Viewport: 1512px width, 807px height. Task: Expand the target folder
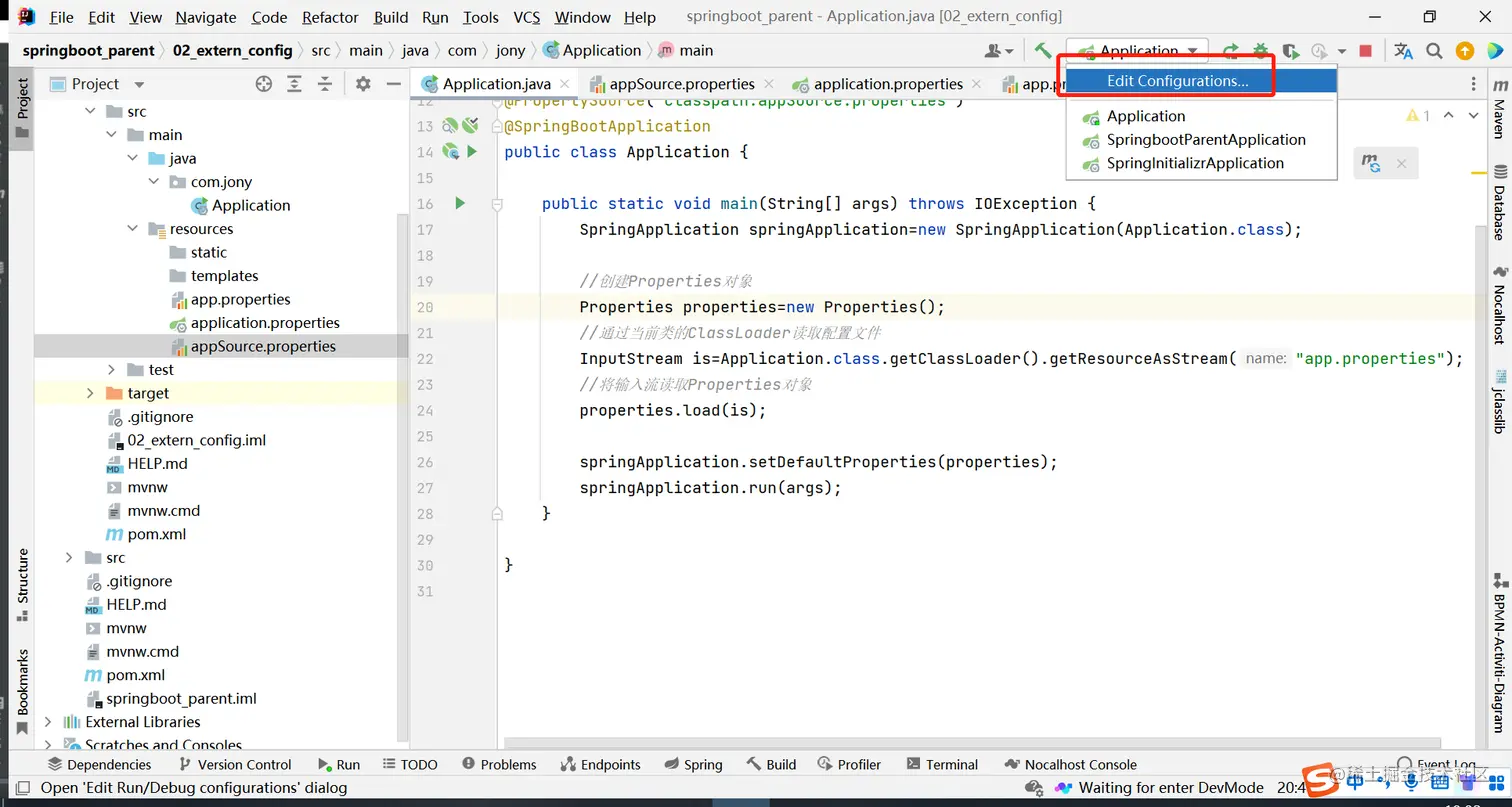click(x=91, y=393)
